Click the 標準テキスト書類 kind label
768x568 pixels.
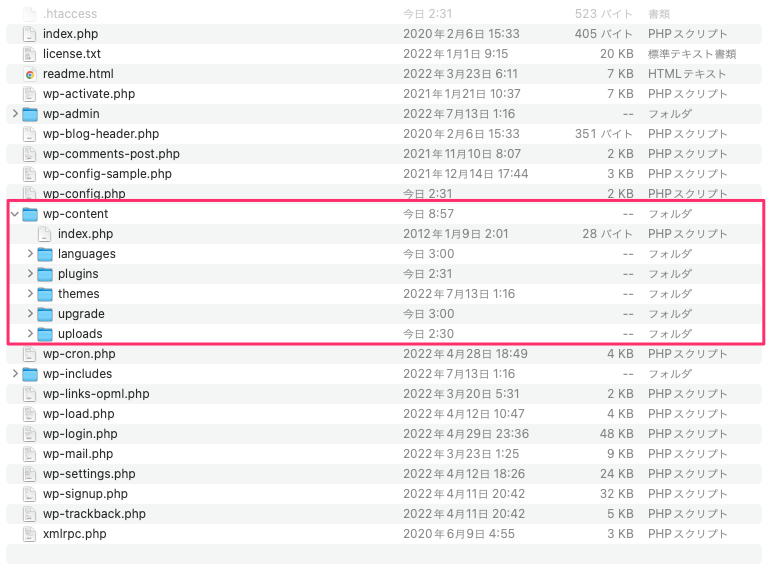tap(693, 54)
